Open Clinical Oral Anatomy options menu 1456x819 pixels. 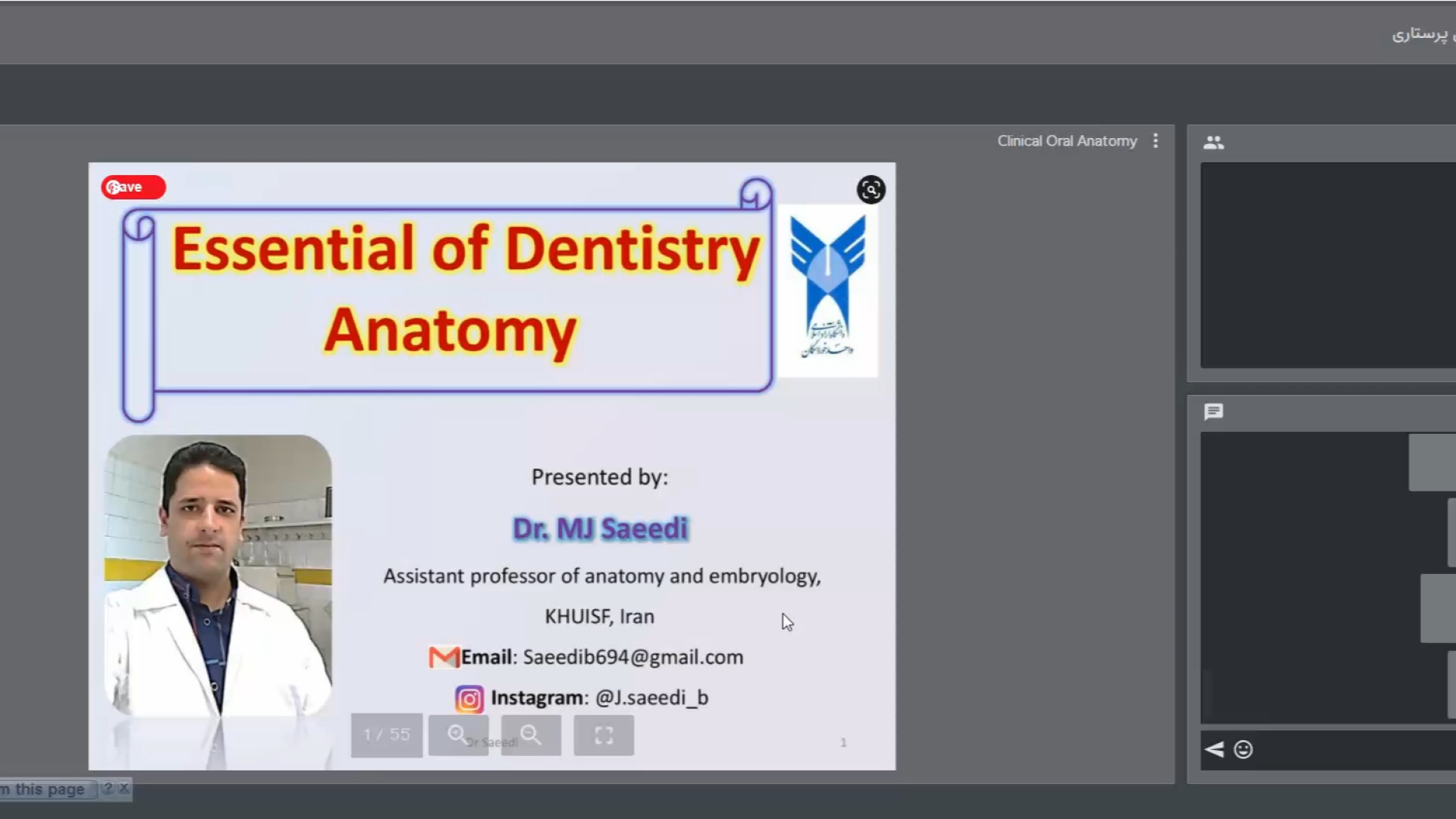pos(1156,141)
